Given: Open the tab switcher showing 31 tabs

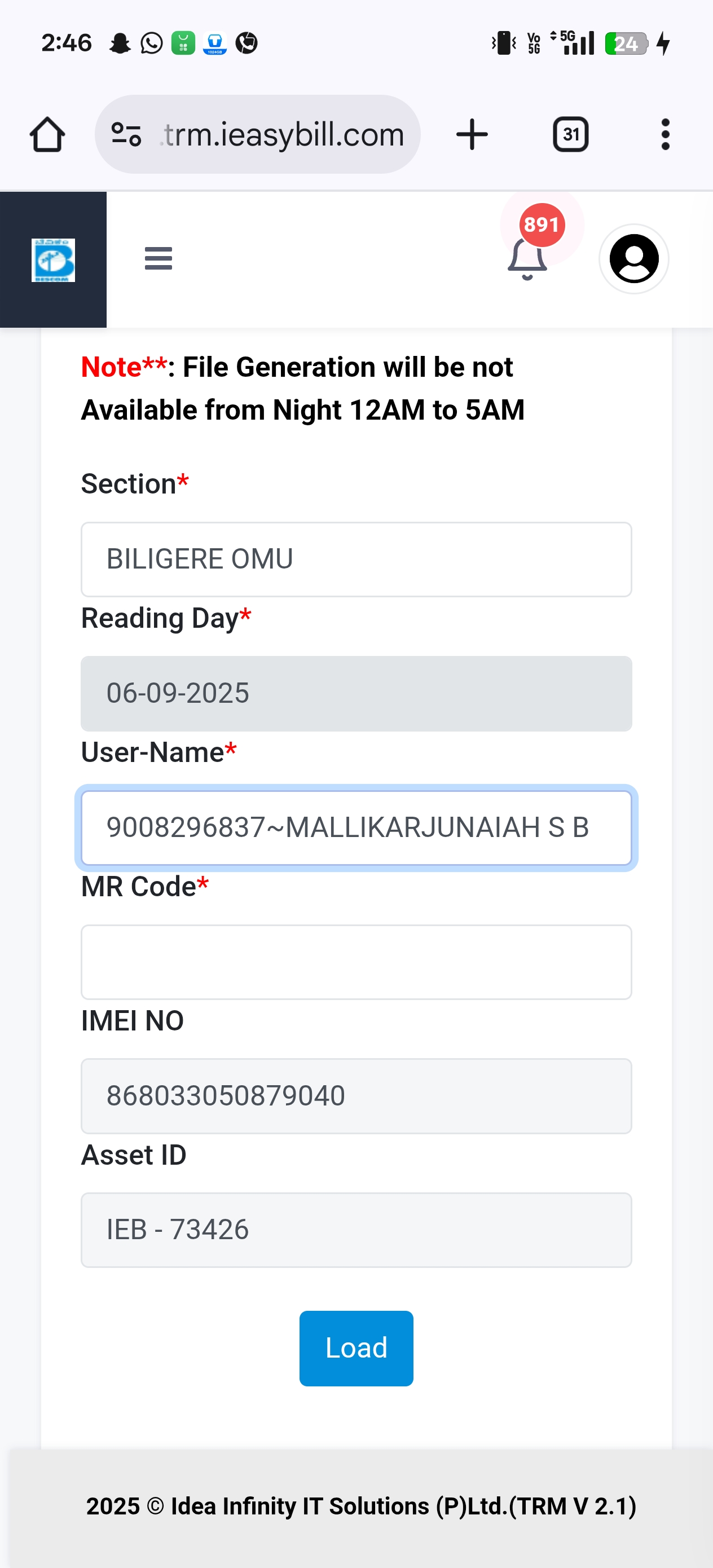Looking at the screenshot, I should click(570, 134).
